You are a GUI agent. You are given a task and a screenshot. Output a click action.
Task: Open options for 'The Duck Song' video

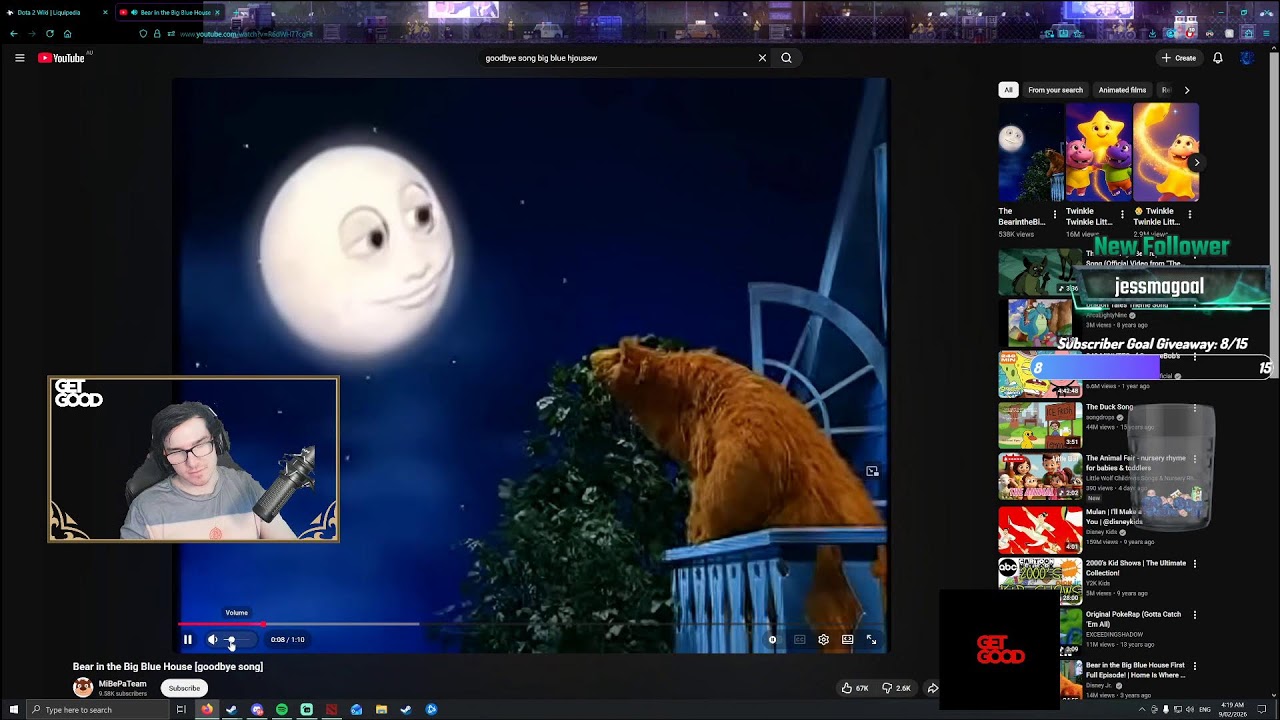pos(1194,409)
